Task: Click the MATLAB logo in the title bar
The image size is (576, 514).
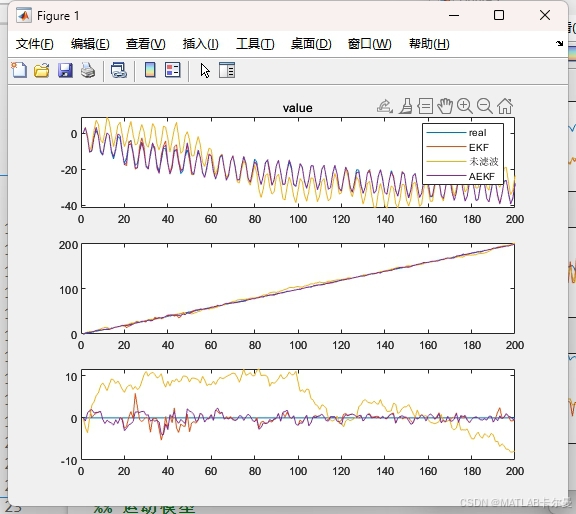Action: pyautogui.click(x=24, y=15)
